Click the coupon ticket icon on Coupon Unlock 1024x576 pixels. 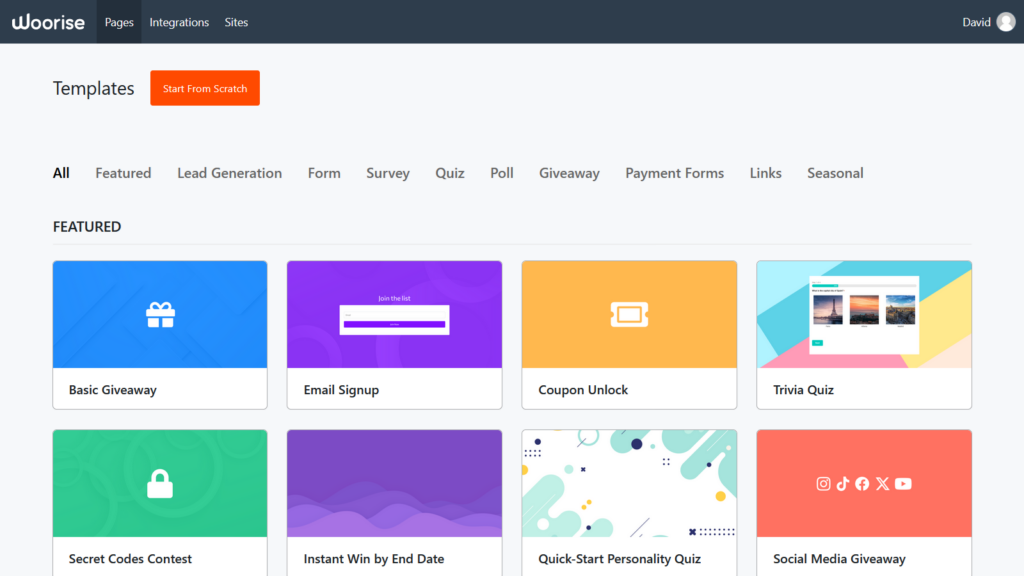point(629,313)
